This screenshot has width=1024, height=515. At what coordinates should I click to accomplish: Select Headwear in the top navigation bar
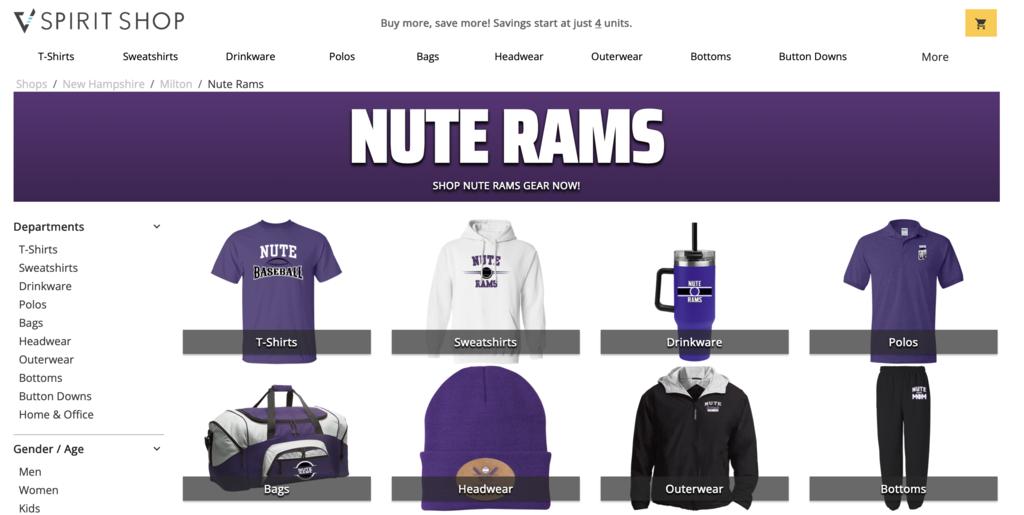pos(519,56)
